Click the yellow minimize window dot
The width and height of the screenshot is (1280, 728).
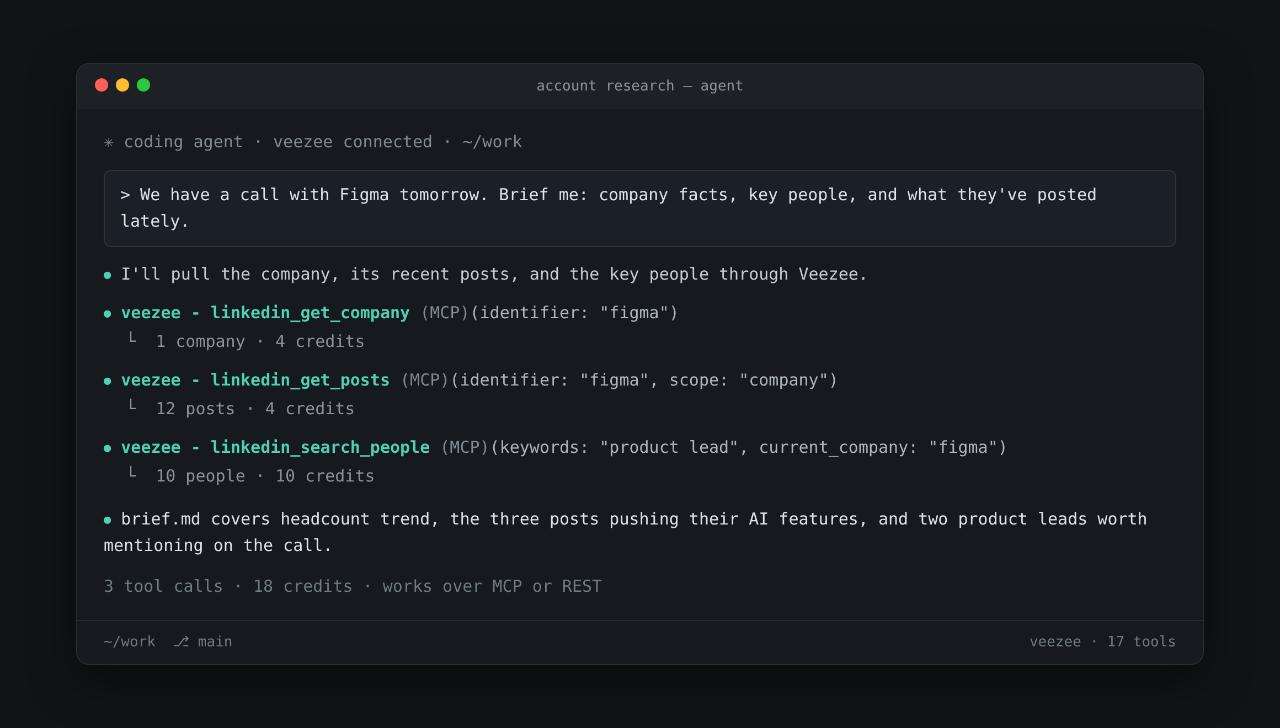122,85
